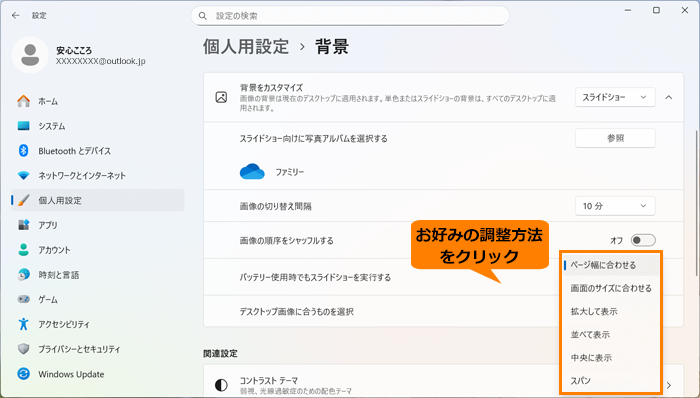
Task: Select the ファミリー OneDrive album
Action: 272,172
